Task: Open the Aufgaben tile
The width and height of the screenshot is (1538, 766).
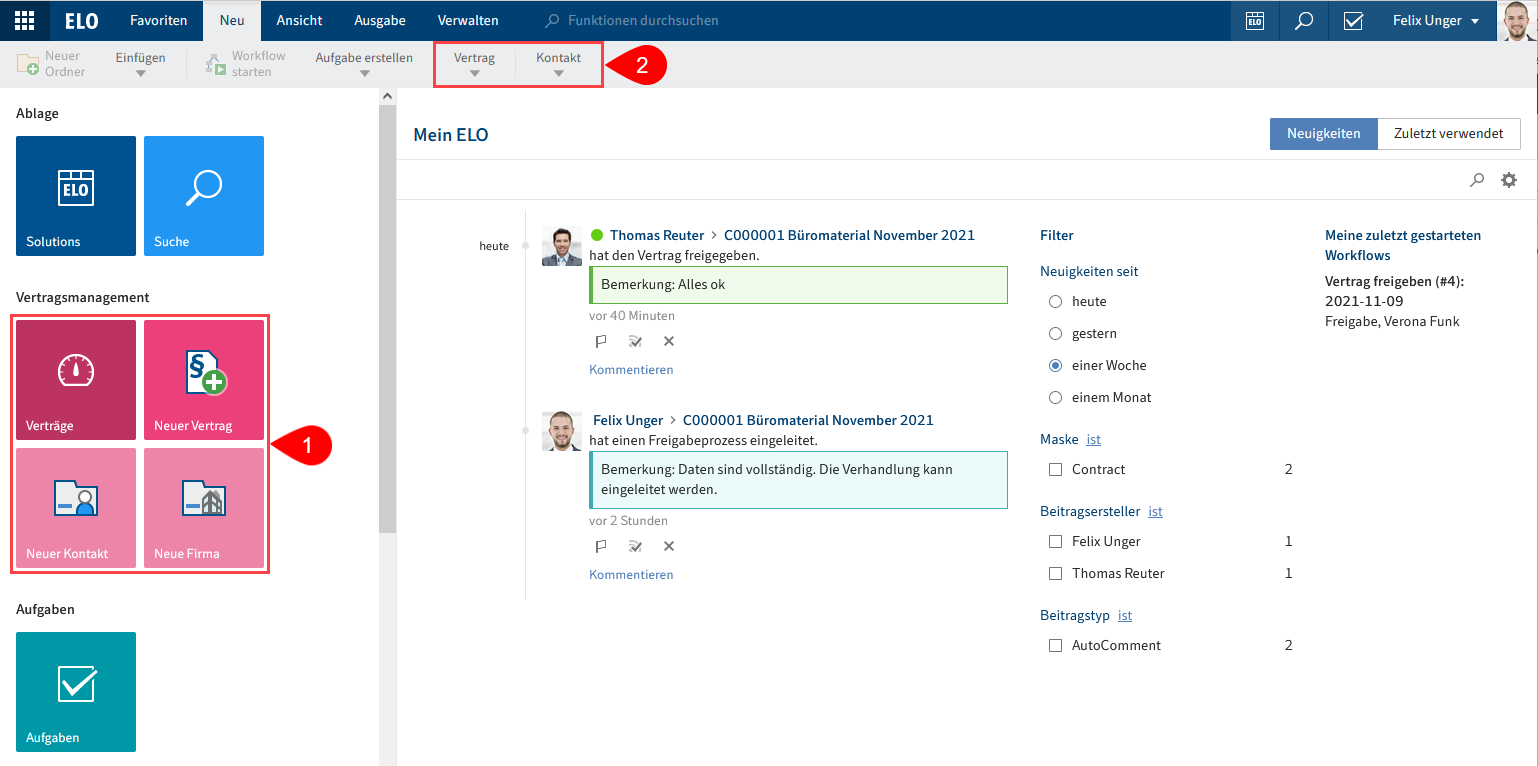Action: (x=76, y=692)
